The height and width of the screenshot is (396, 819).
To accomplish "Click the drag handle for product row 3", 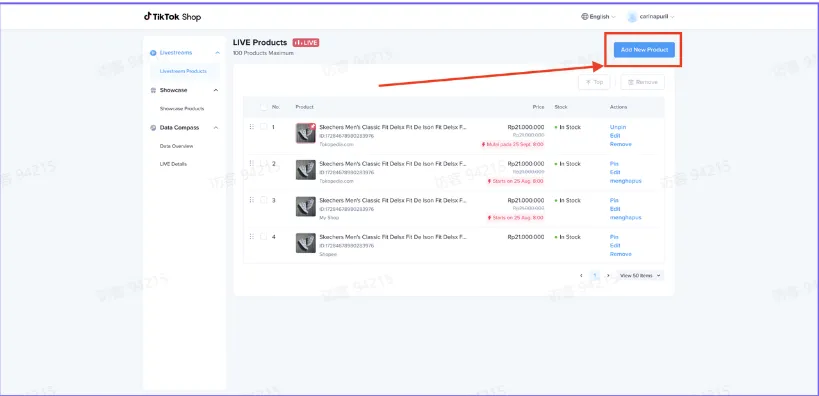I will tap(251, 200).
